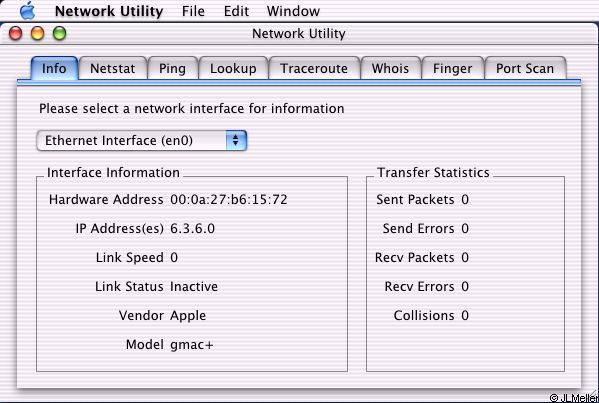Click the Recv Errors label

[419, 286]
